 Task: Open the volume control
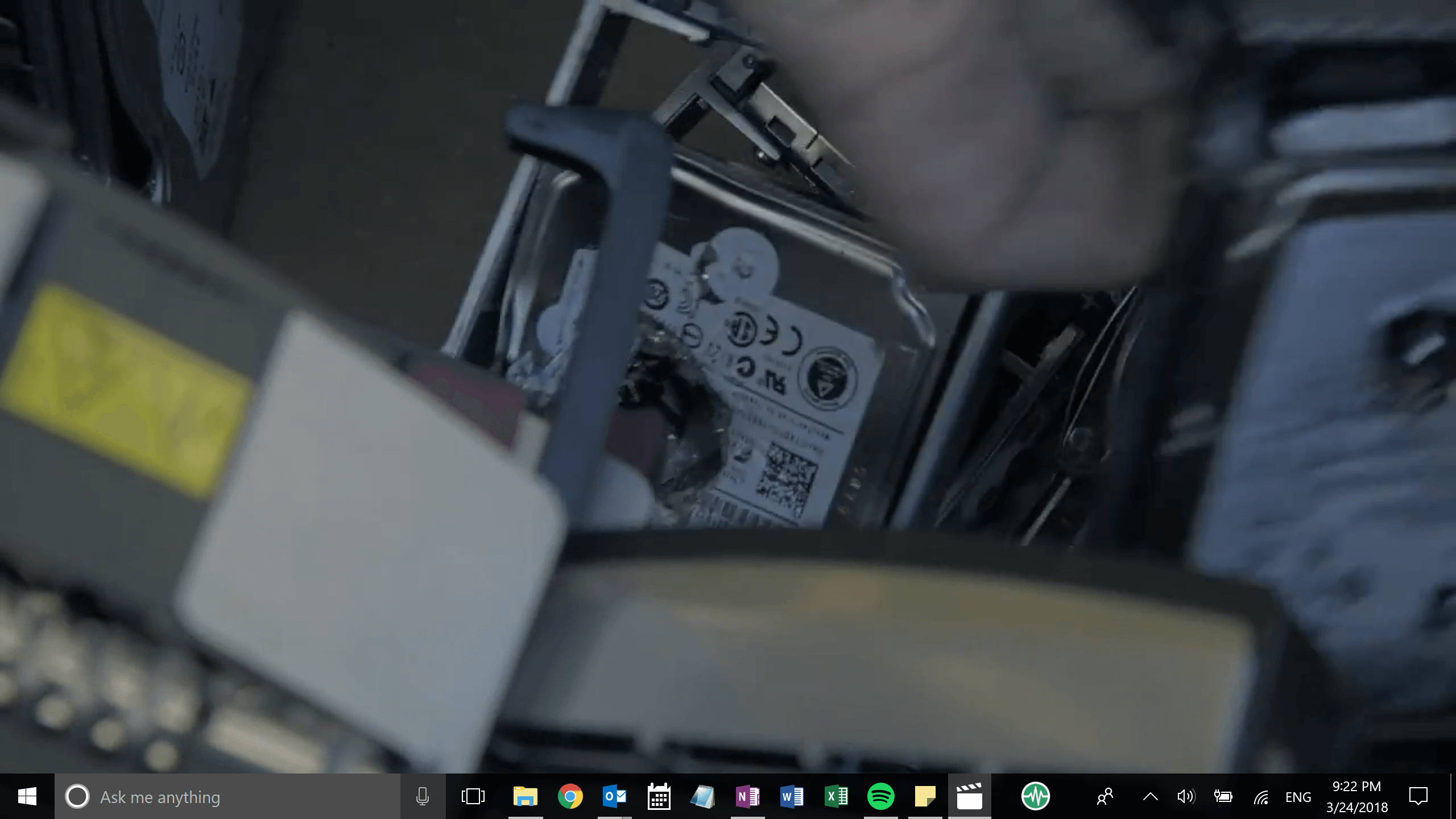coord(1186,796)
